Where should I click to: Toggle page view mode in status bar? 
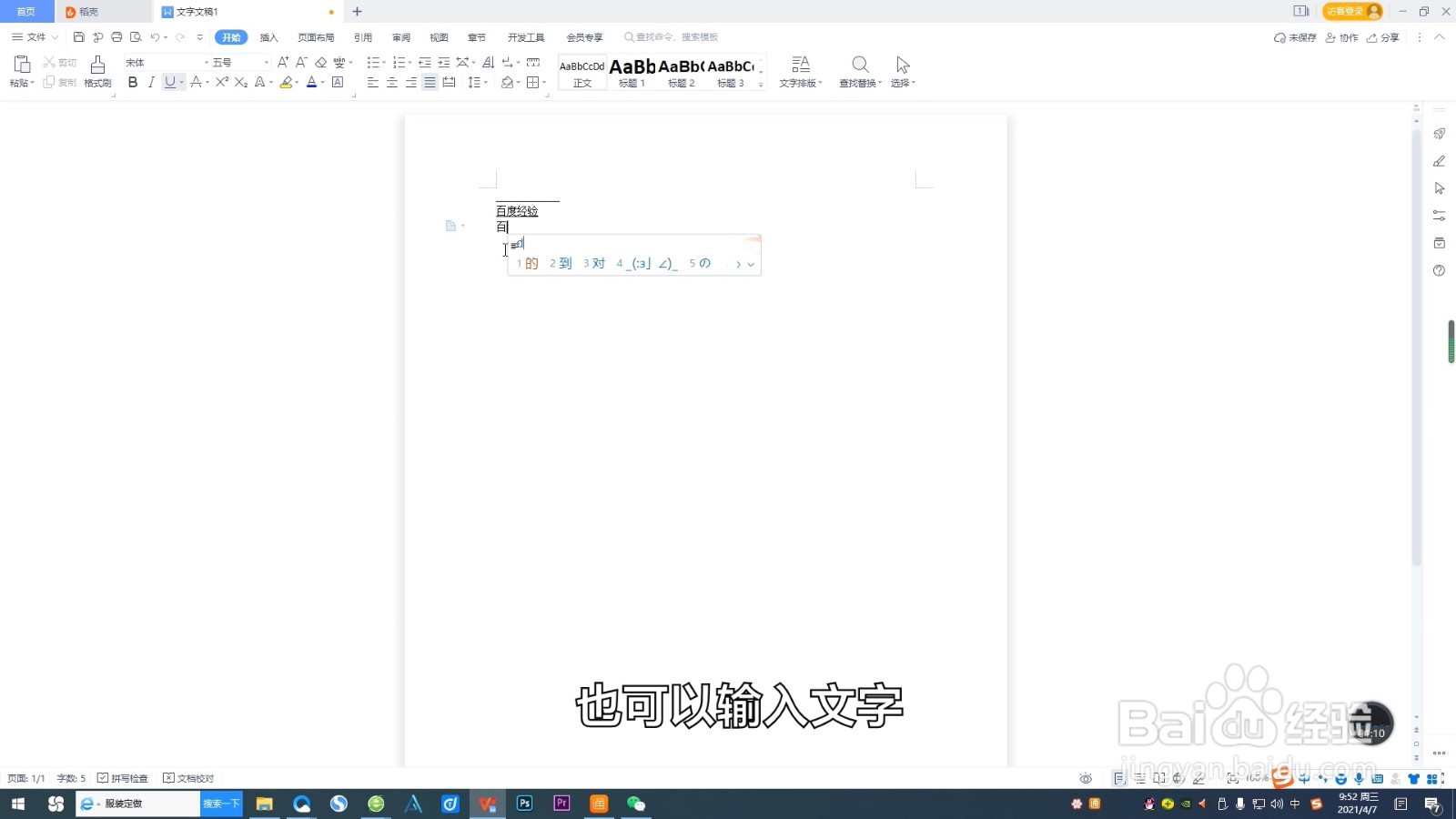[1119, 778]
